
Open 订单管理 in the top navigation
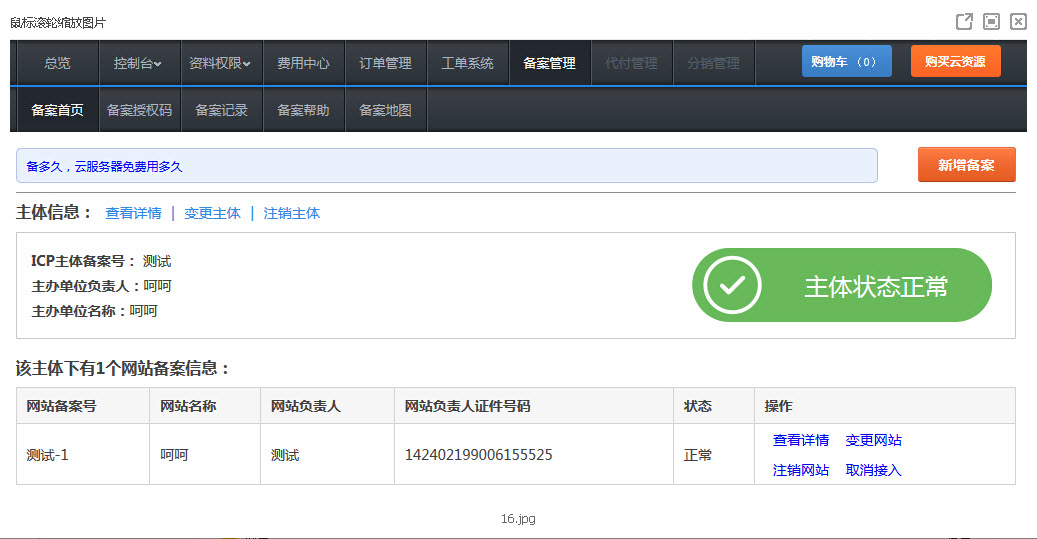385,63
